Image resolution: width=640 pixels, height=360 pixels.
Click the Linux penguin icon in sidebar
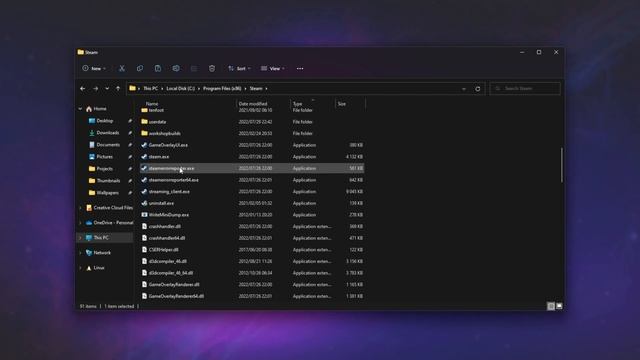click(89, 268)
